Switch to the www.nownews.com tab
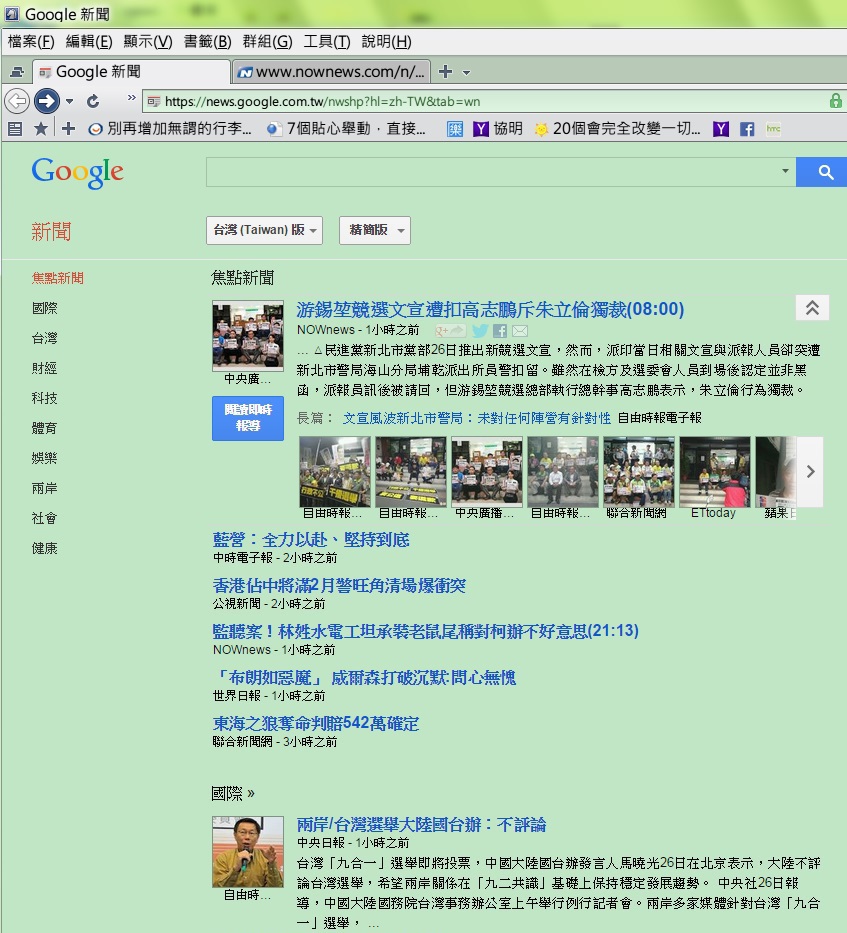The width and height of the screenshot is (847, 933). (x=333, y=72)
